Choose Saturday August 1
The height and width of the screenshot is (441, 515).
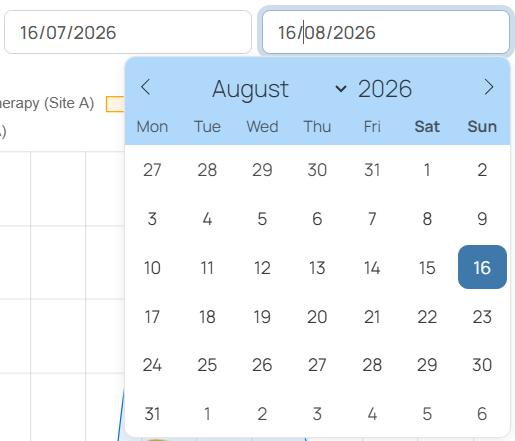[x=427, y=170]
